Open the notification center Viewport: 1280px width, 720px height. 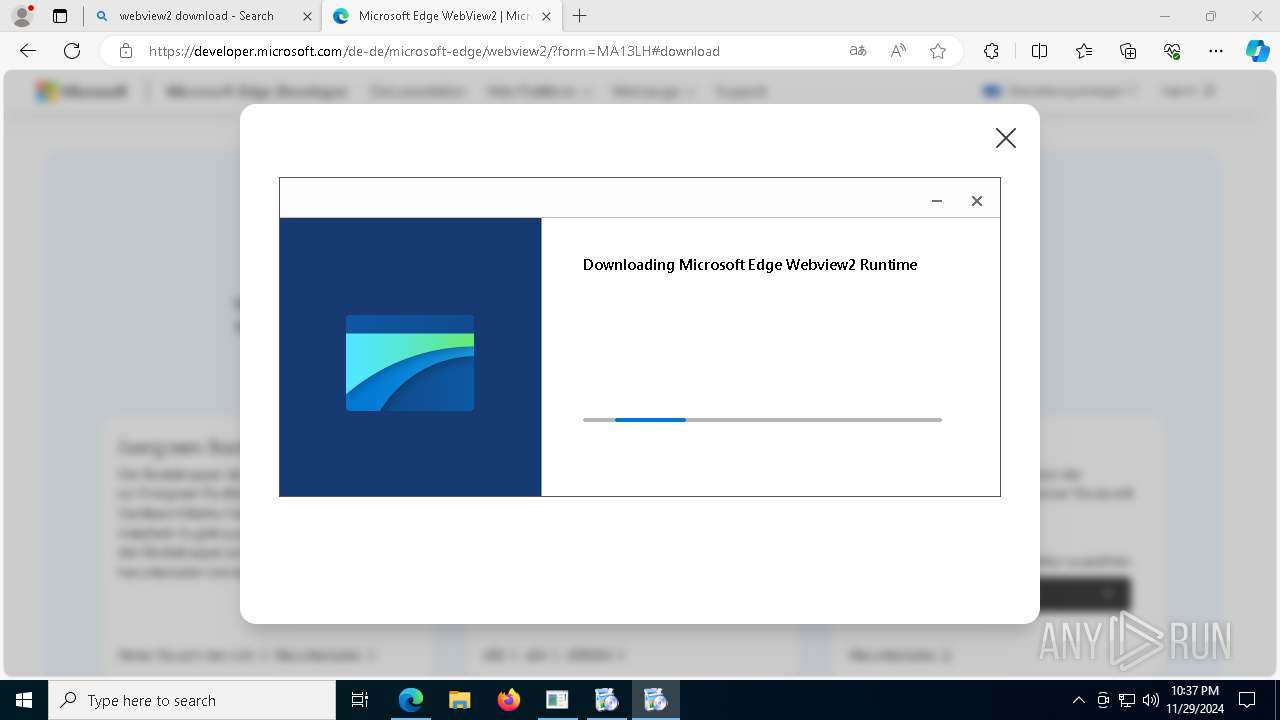pos(1247,700)
